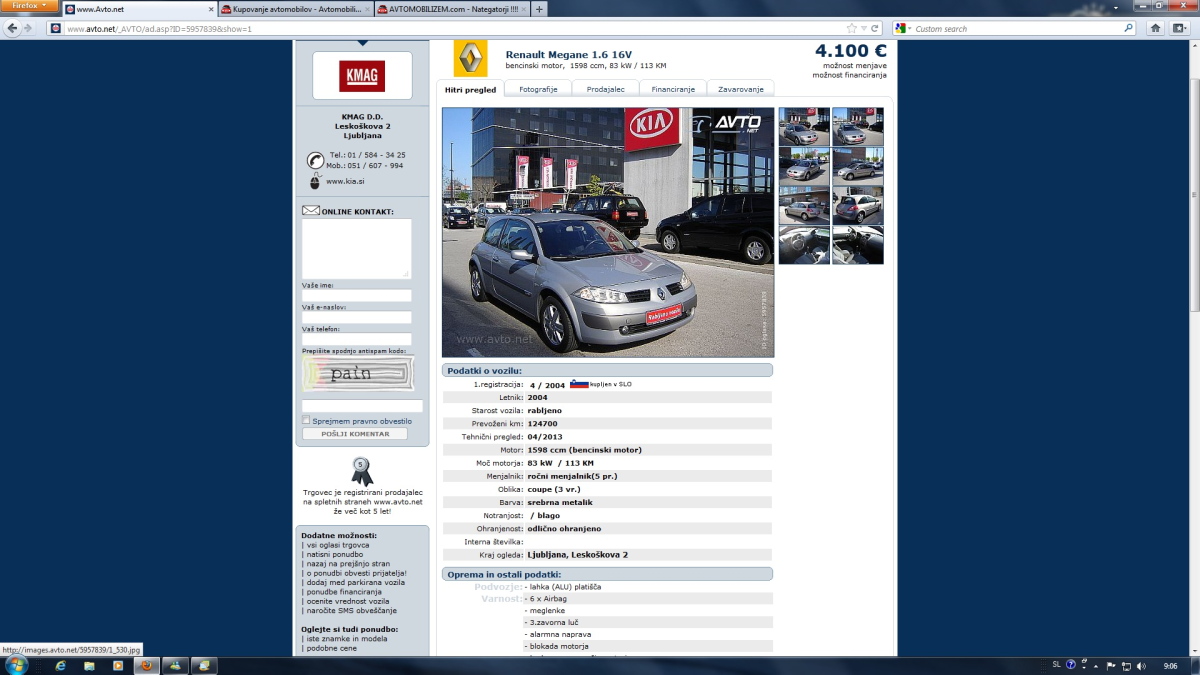This screenshot has height=675, width=1200.
Task: Open the Financiranje tab
Action: (x=673, y=89)
